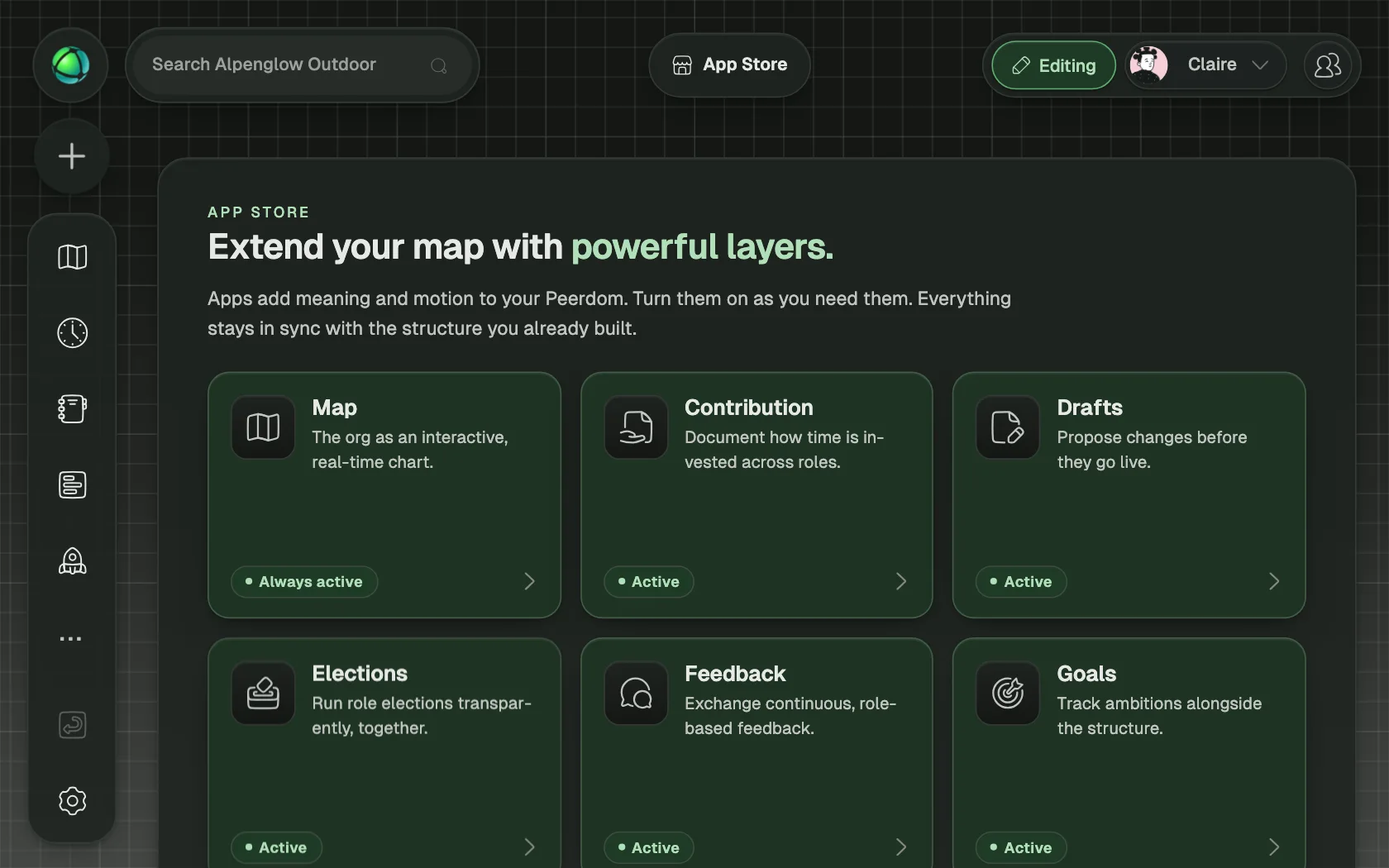
Task: Open the Feedback card title
Action: [x=735, y=674]
